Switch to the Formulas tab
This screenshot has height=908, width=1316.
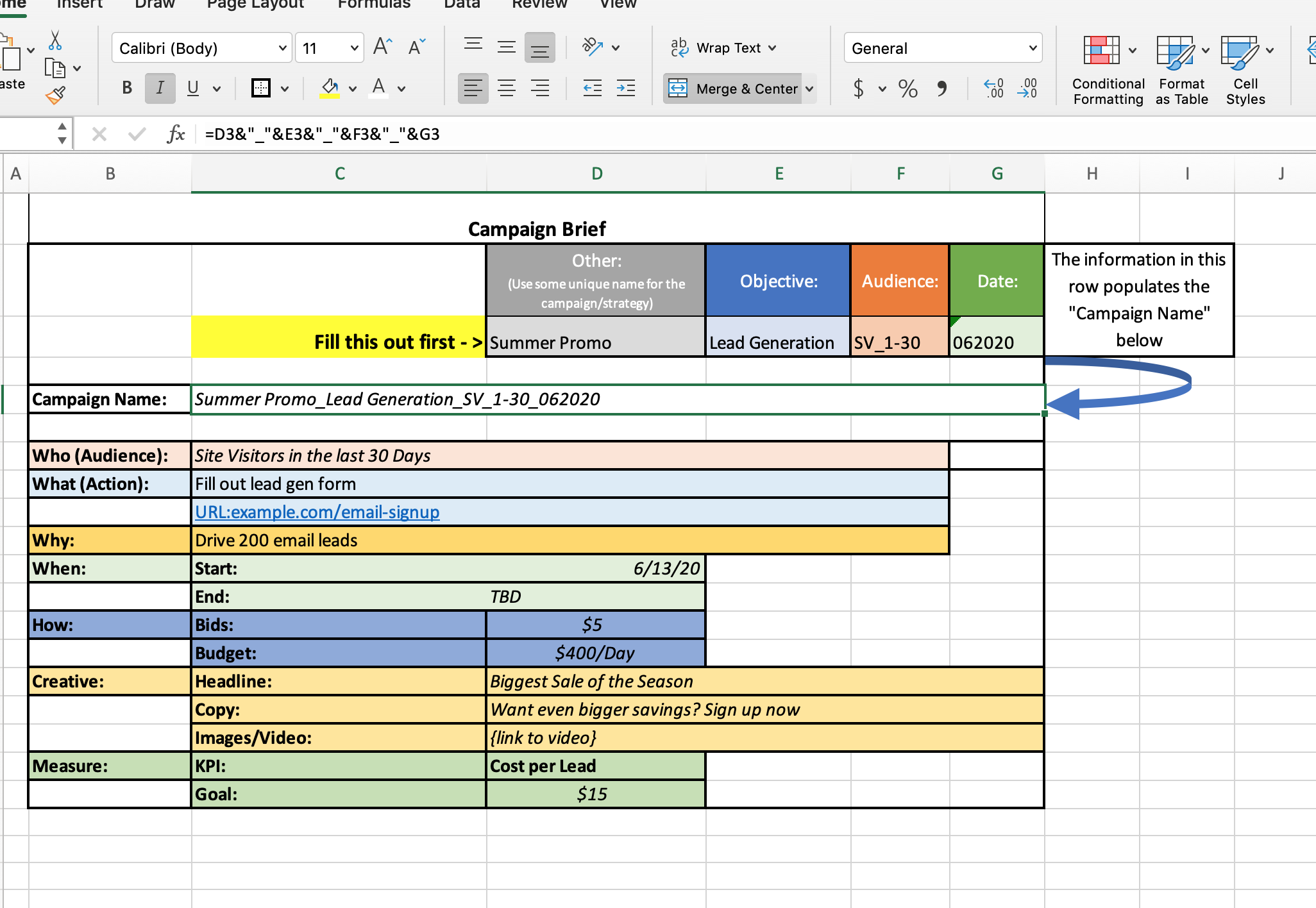374,4
